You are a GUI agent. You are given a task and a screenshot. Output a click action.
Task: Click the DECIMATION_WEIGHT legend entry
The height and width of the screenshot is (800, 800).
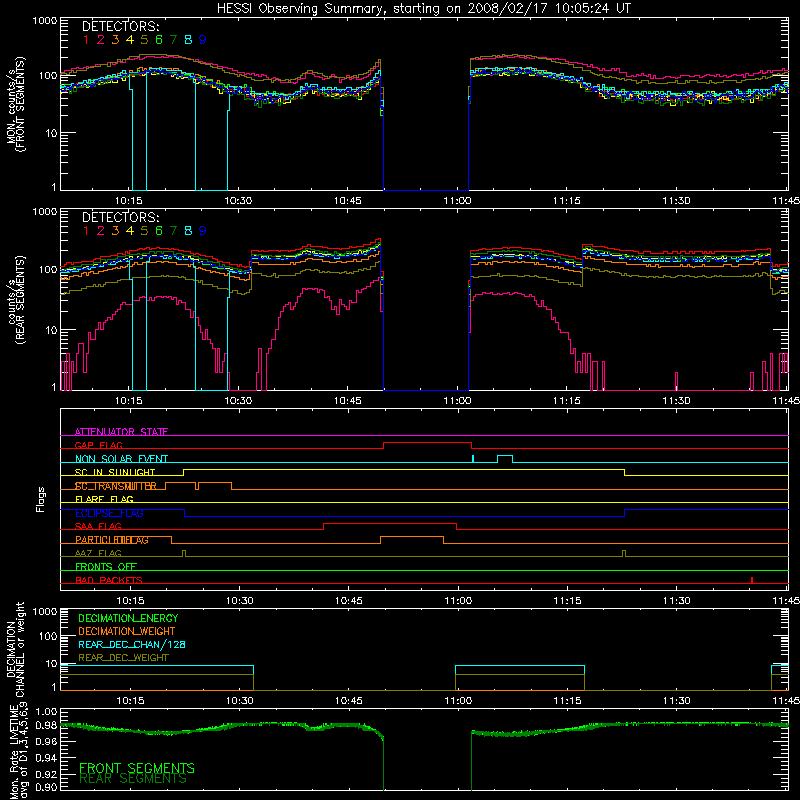coord(127,631)
